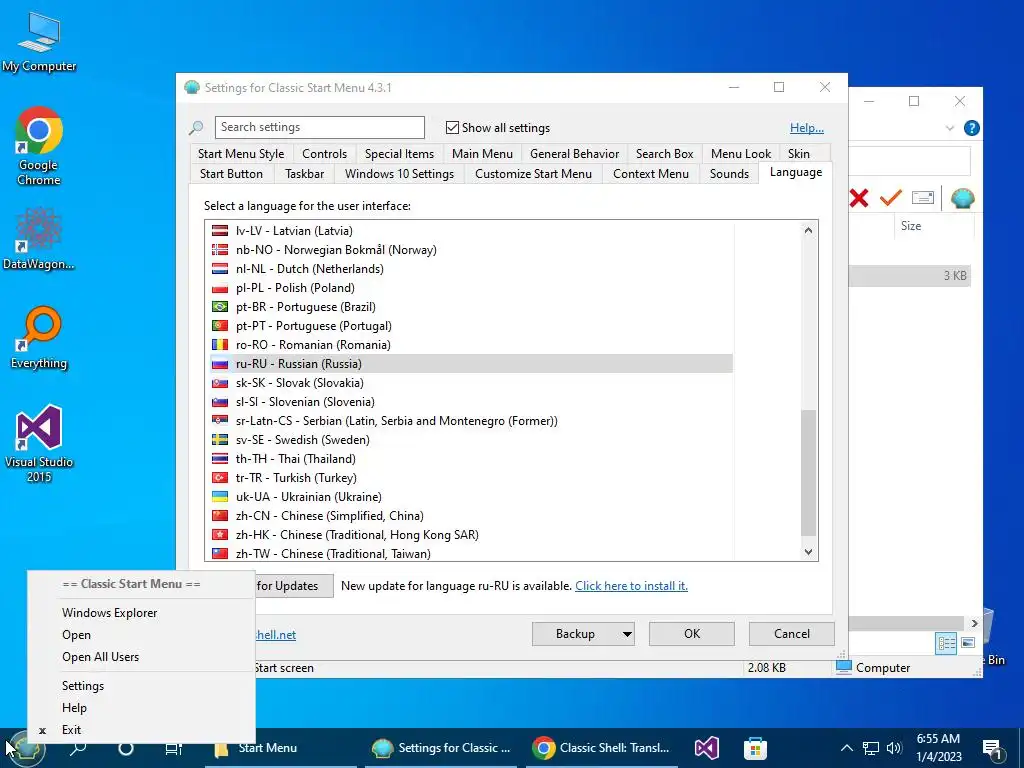
Task: Switch to Context Menu tab
Action: tap(650, 174)
